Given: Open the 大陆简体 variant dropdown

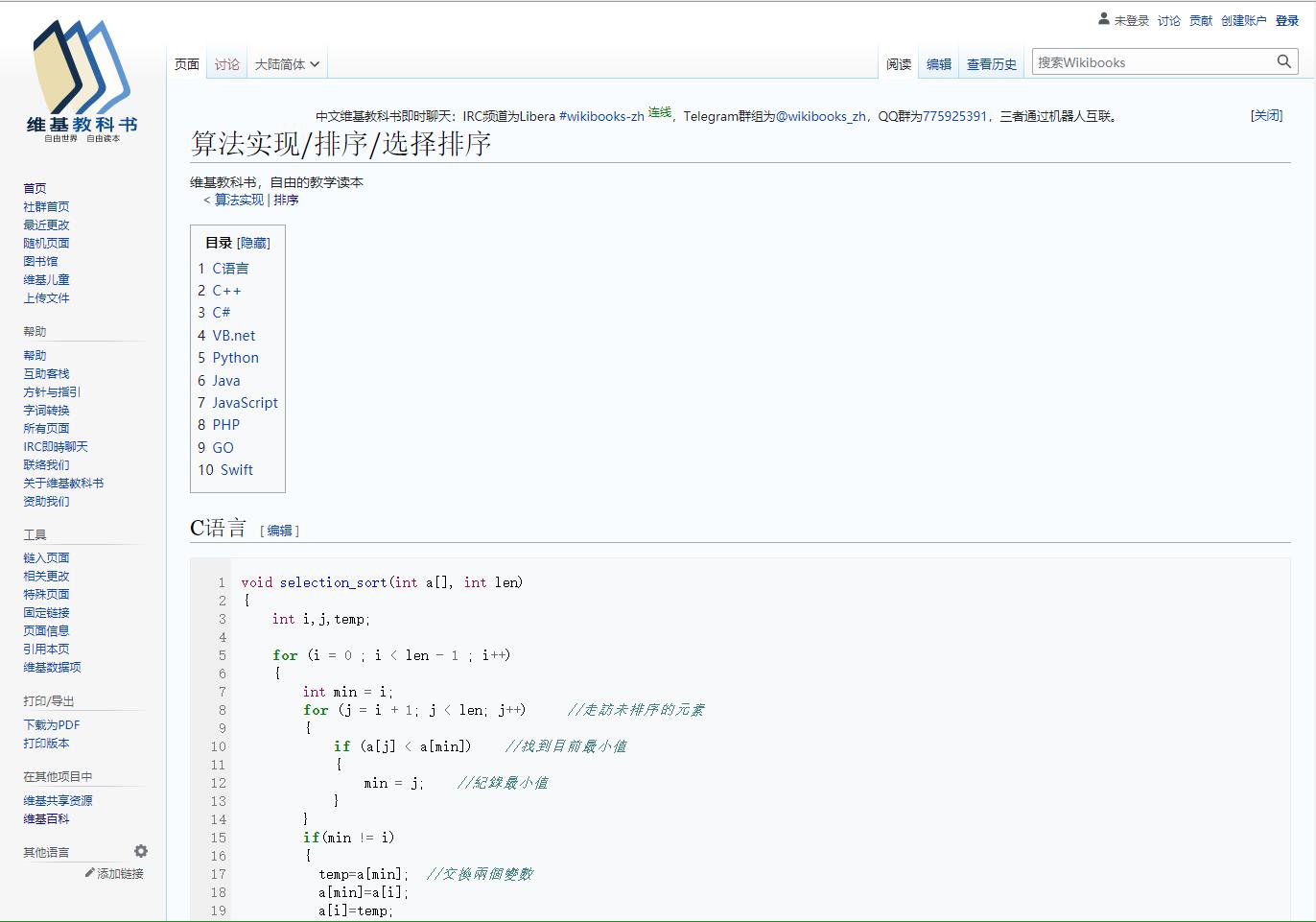Looking at the screenshot, I should [x=287, y=64].
